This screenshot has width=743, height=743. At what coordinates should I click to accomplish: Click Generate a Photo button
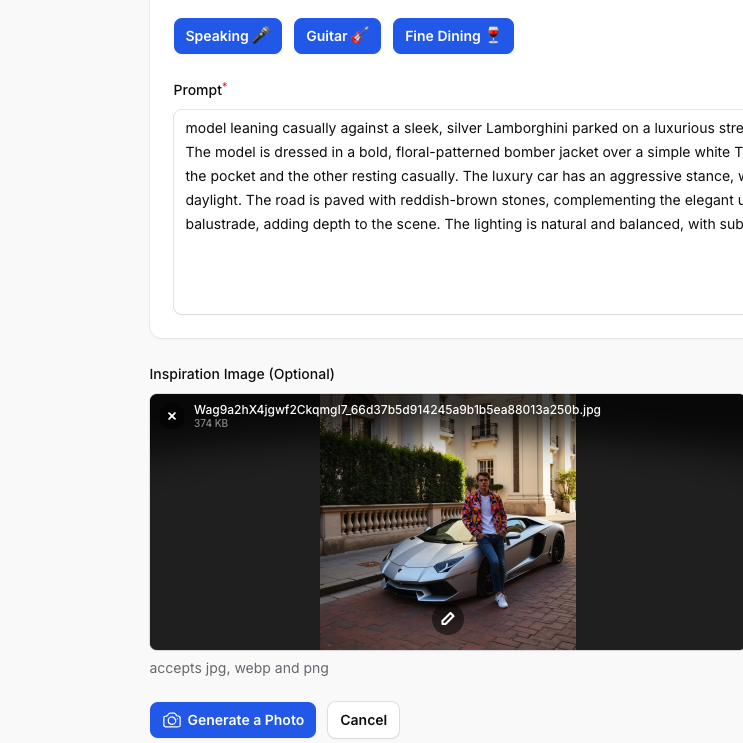click(x=233, y=720)
